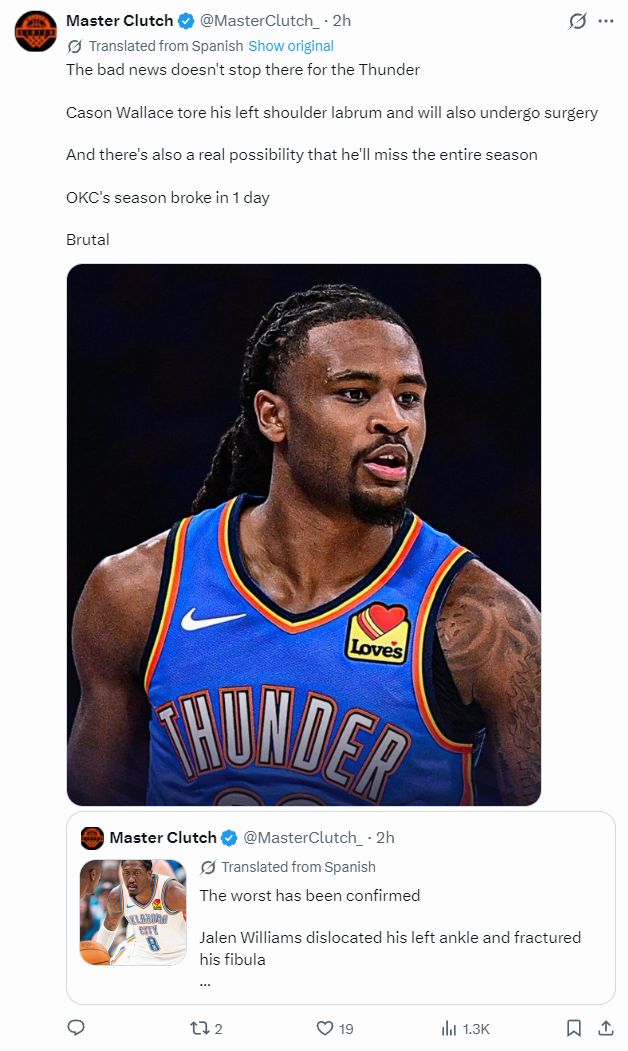
Task: Repost this tweet with retweet icon
Action: tap(200, 1028)
